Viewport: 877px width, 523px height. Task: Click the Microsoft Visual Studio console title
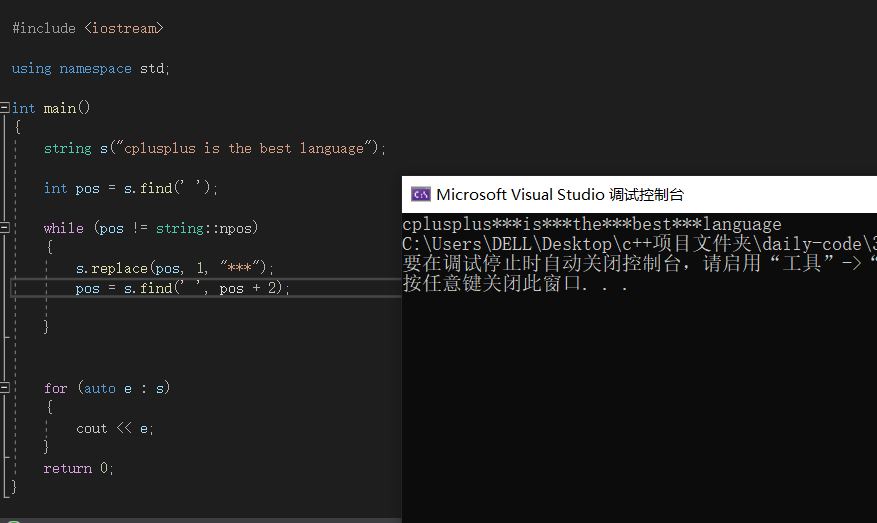(560, 195)
